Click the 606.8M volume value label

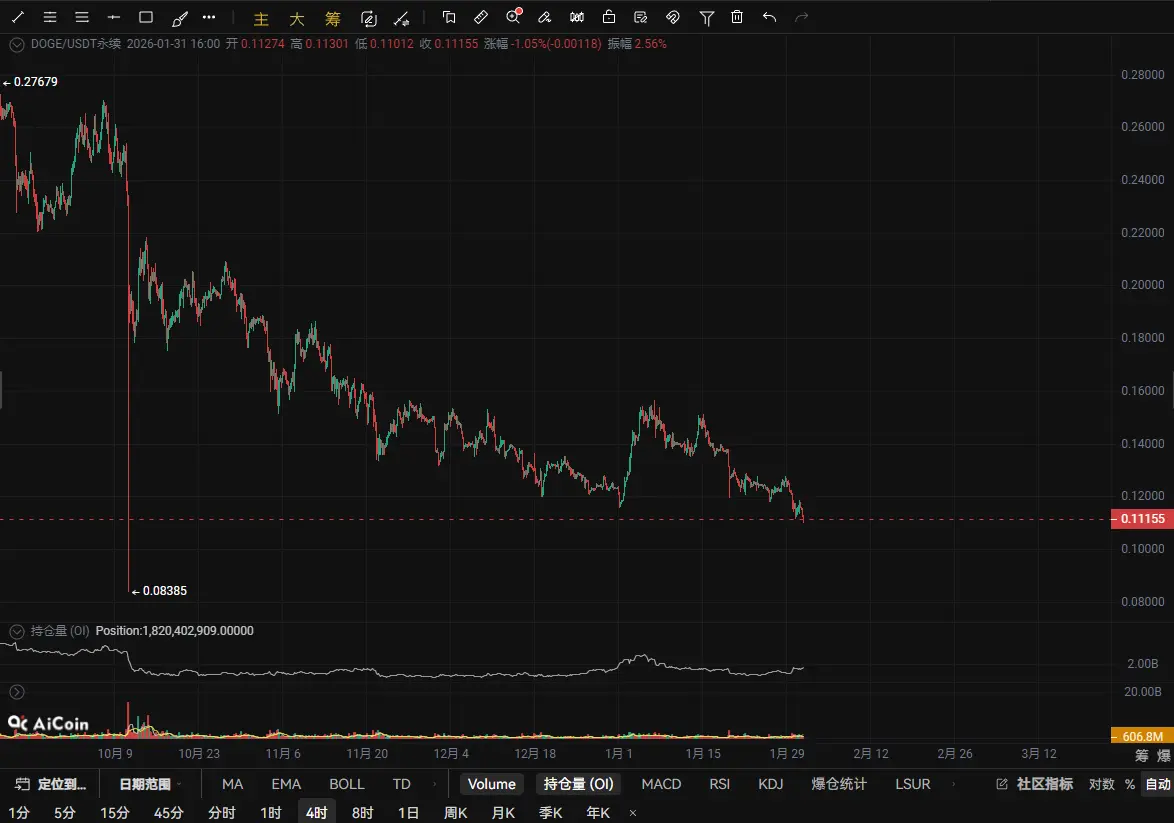(x=1142, y=736)
